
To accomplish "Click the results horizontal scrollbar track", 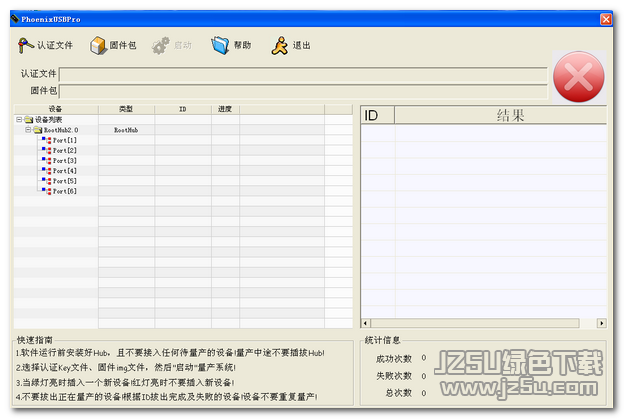I will coord(484,323).
